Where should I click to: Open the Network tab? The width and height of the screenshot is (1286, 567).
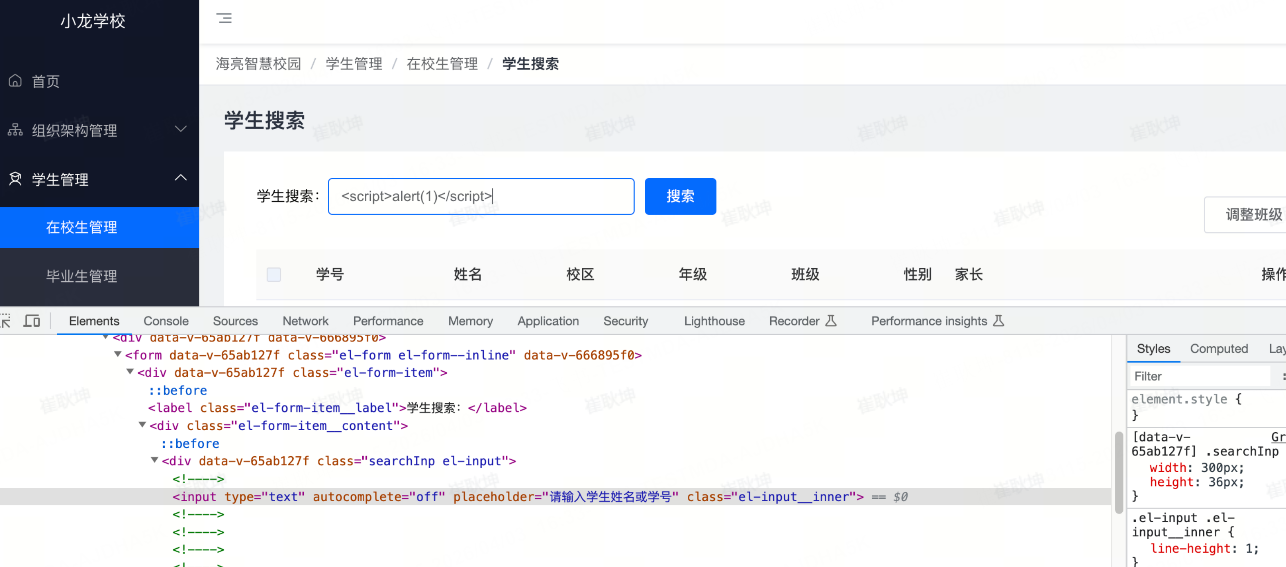[x=305, y=321]
